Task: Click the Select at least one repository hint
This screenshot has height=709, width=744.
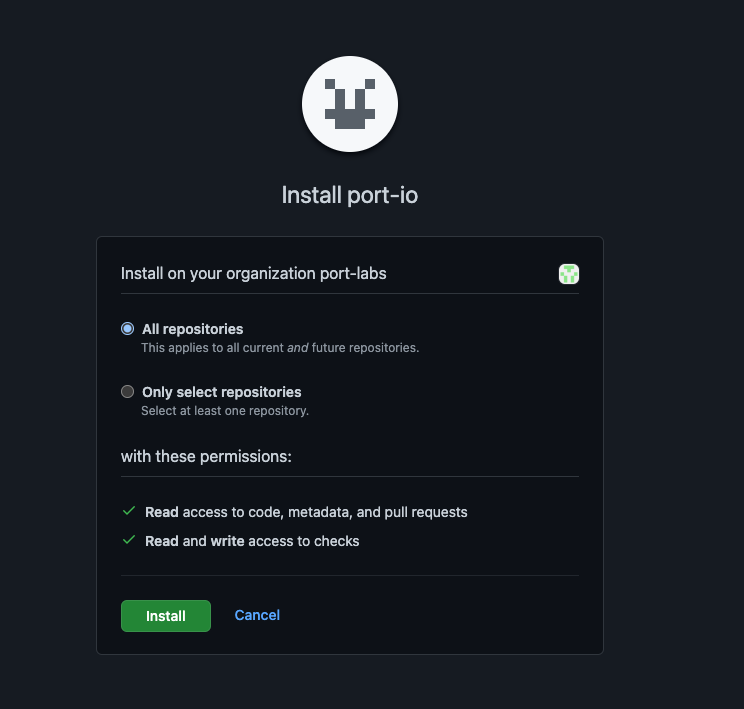Action: (225, 410)
